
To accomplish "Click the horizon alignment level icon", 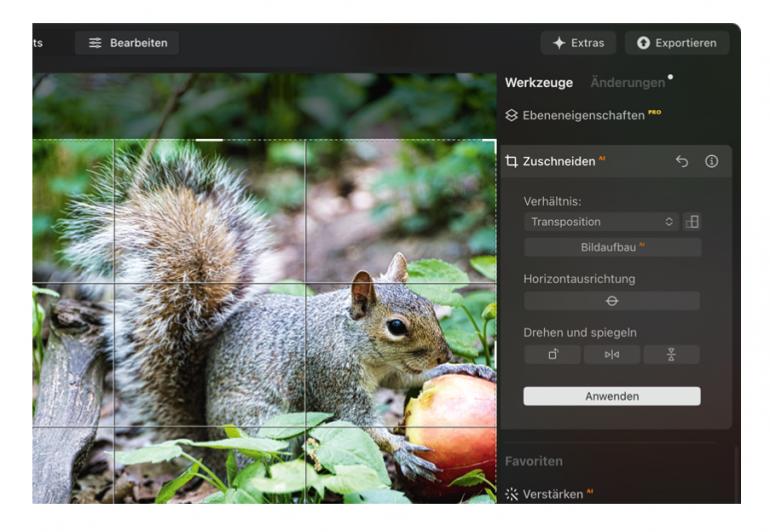I will tap(612, 301).
